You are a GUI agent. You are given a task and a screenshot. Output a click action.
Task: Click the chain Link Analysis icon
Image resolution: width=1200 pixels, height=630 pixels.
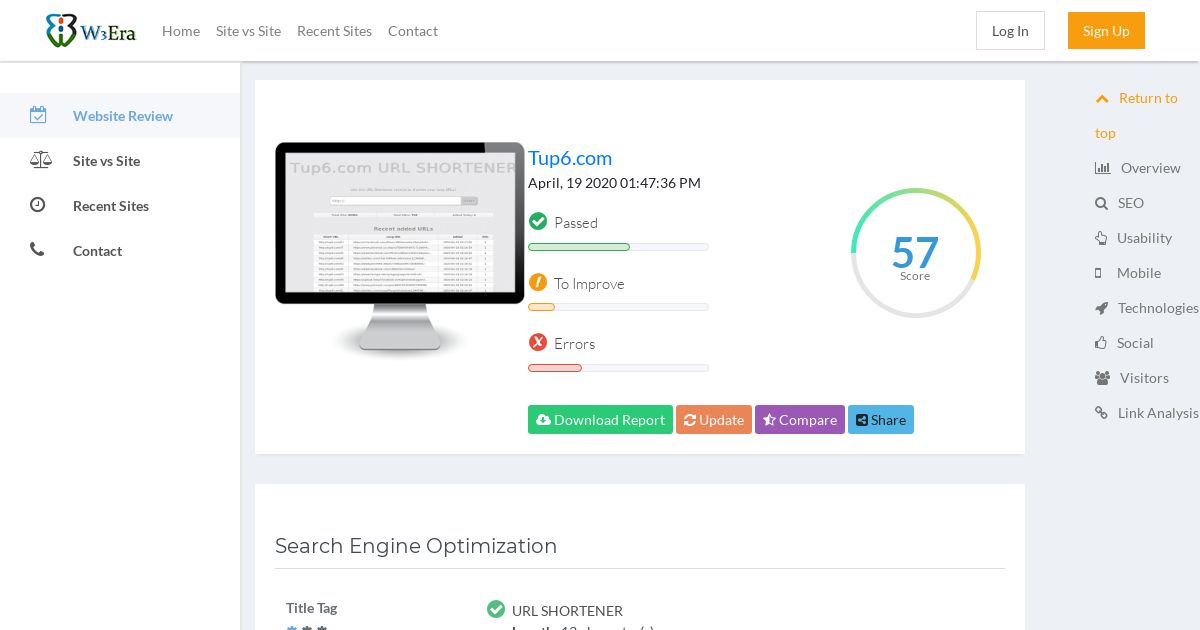(x=1102, y=413)
